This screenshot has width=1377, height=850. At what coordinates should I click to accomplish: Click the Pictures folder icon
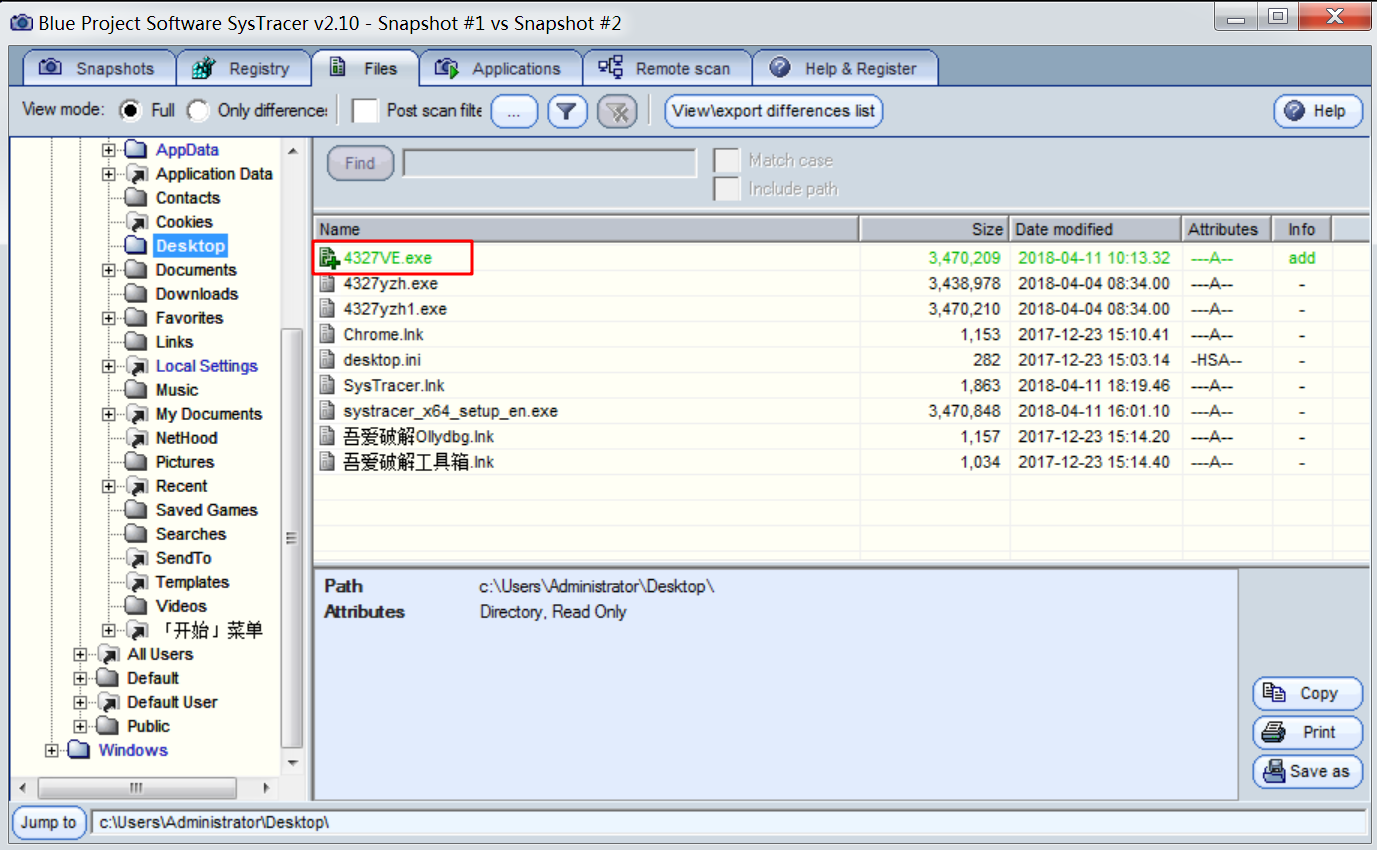pyautogui.click(x=137, y=462)
